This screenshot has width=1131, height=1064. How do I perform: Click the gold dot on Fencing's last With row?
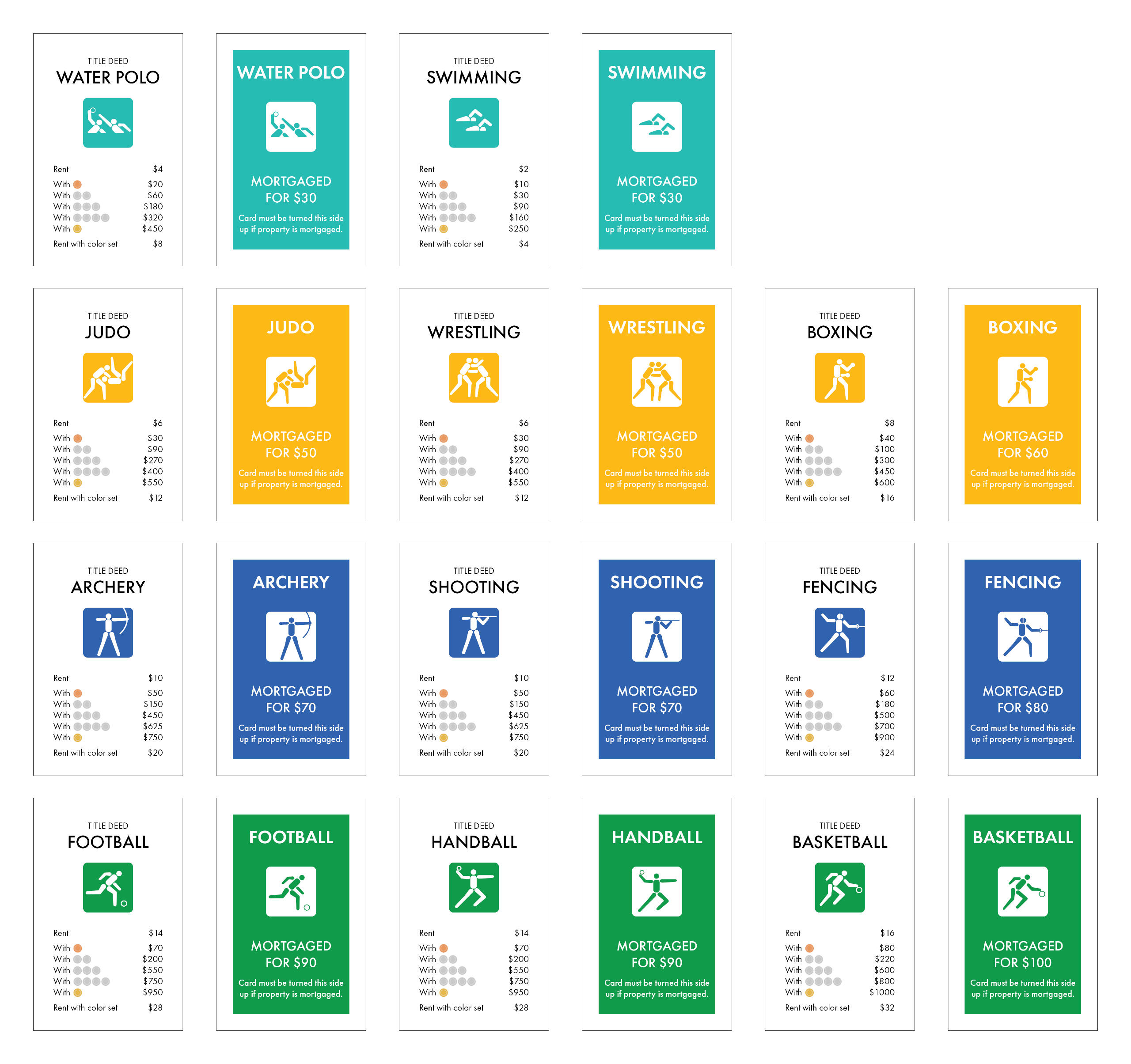[809, 738]
